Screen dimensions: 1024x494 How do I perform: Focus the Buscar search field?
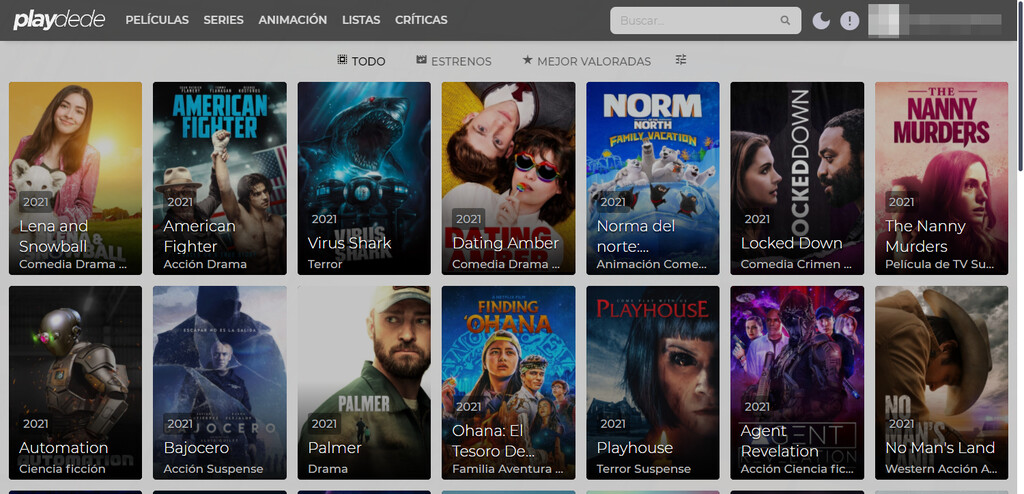tap(705, 21)
